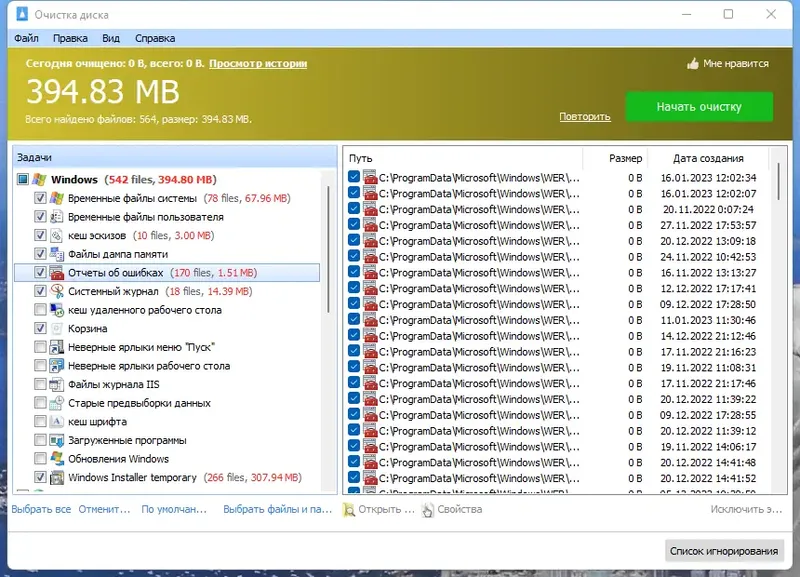This screenshot has width=800, height=577.
Task: Click the Неверные ярлыки рабочего стола icon
Action: click(x=57, y=366)
